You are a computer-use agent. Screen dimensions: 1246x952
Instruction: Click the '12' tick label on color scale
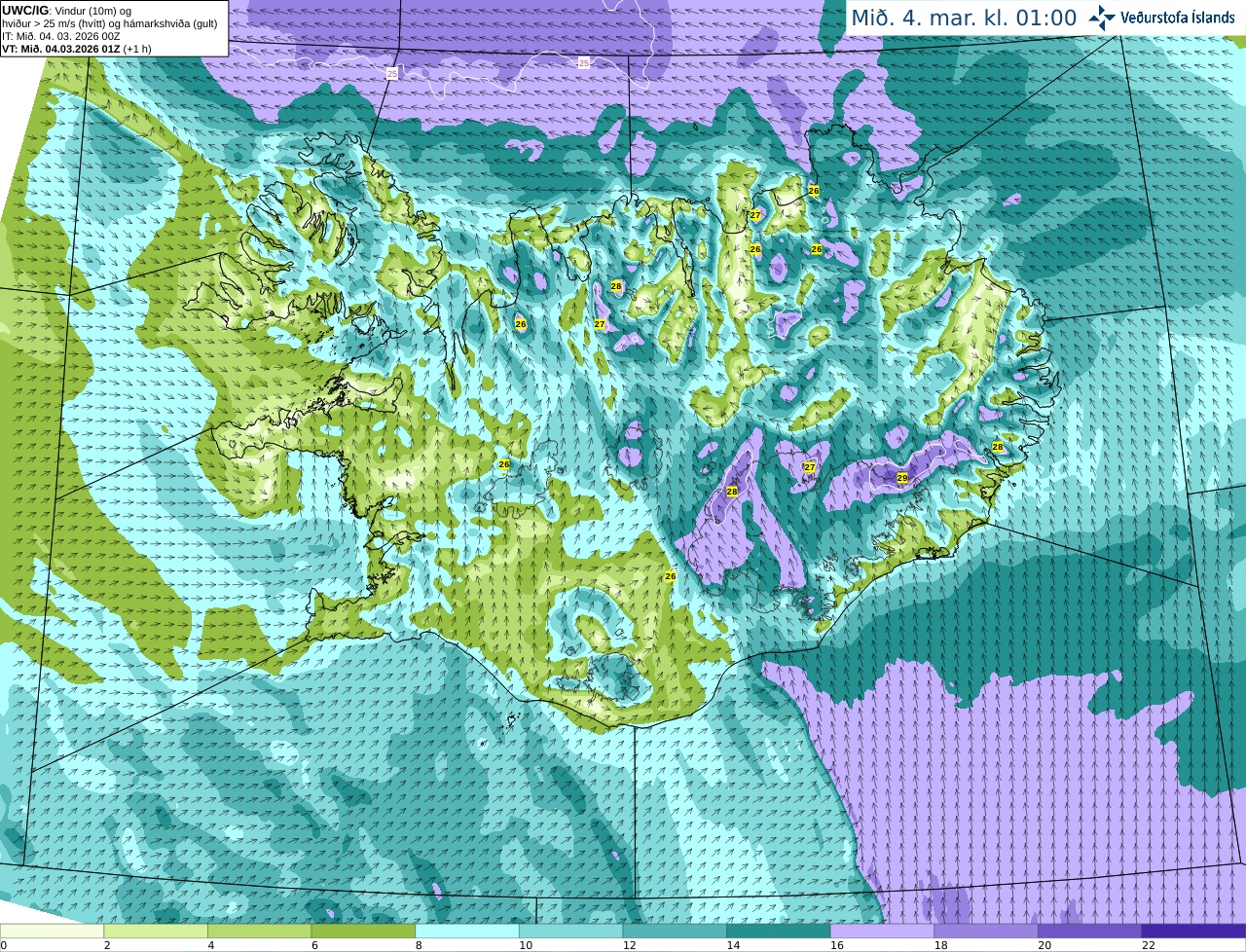tap(630, 945)
